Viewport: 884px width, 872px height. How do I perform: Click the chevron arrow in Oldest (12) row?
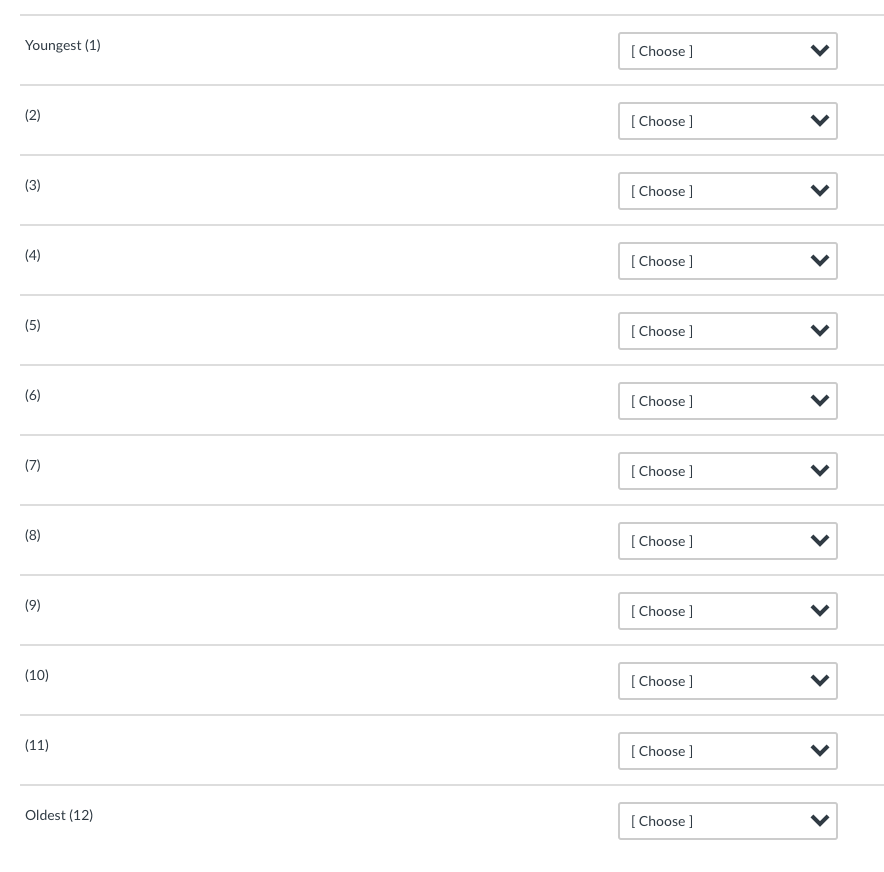point(820,821)
